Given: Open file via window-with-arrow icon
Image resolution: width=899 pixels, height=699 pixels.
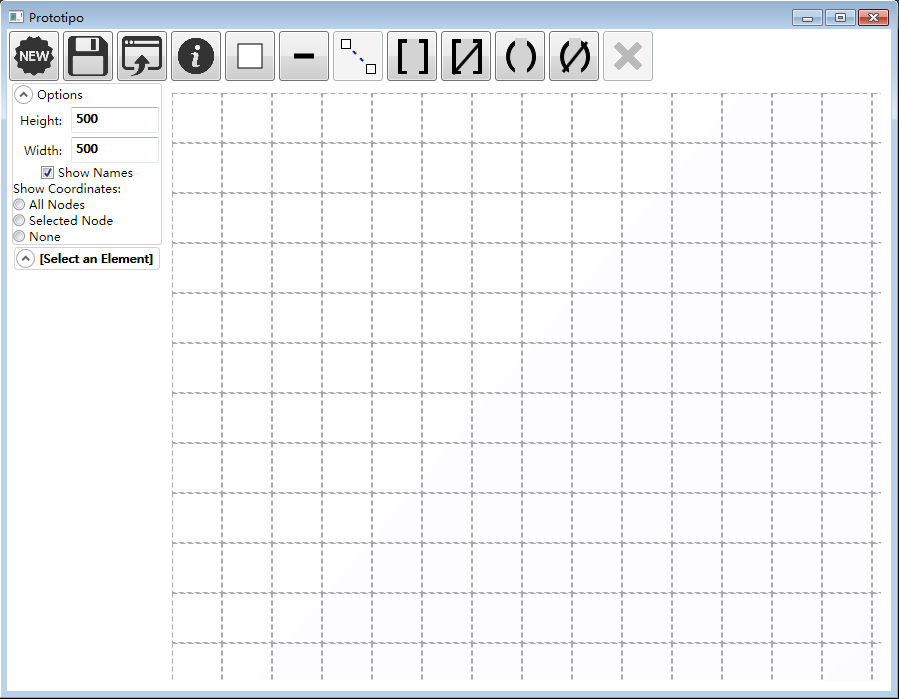Looking at the screenshot, I should 142,56.
